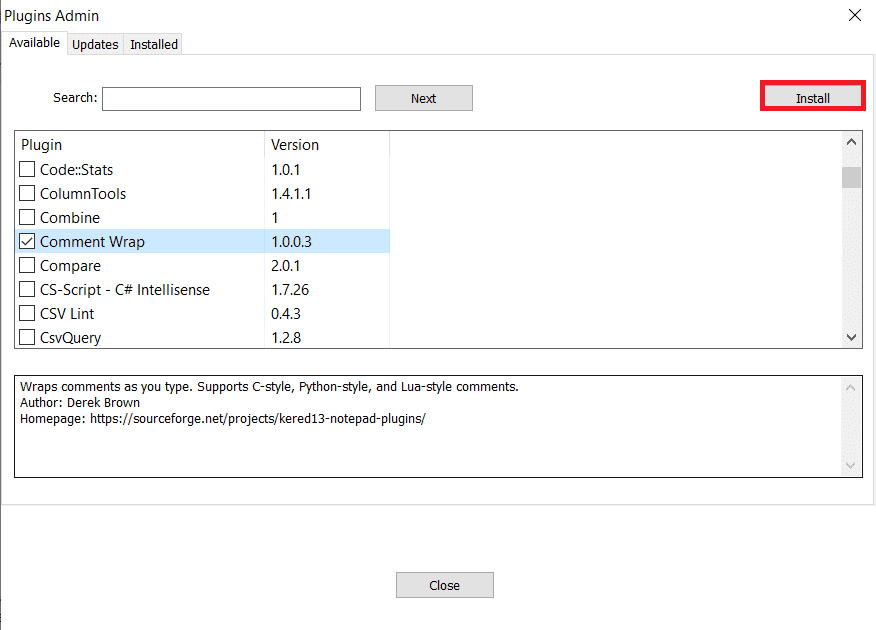
Task: Click the plugin list scrollbar down arrow
Action: coord(851,337)
